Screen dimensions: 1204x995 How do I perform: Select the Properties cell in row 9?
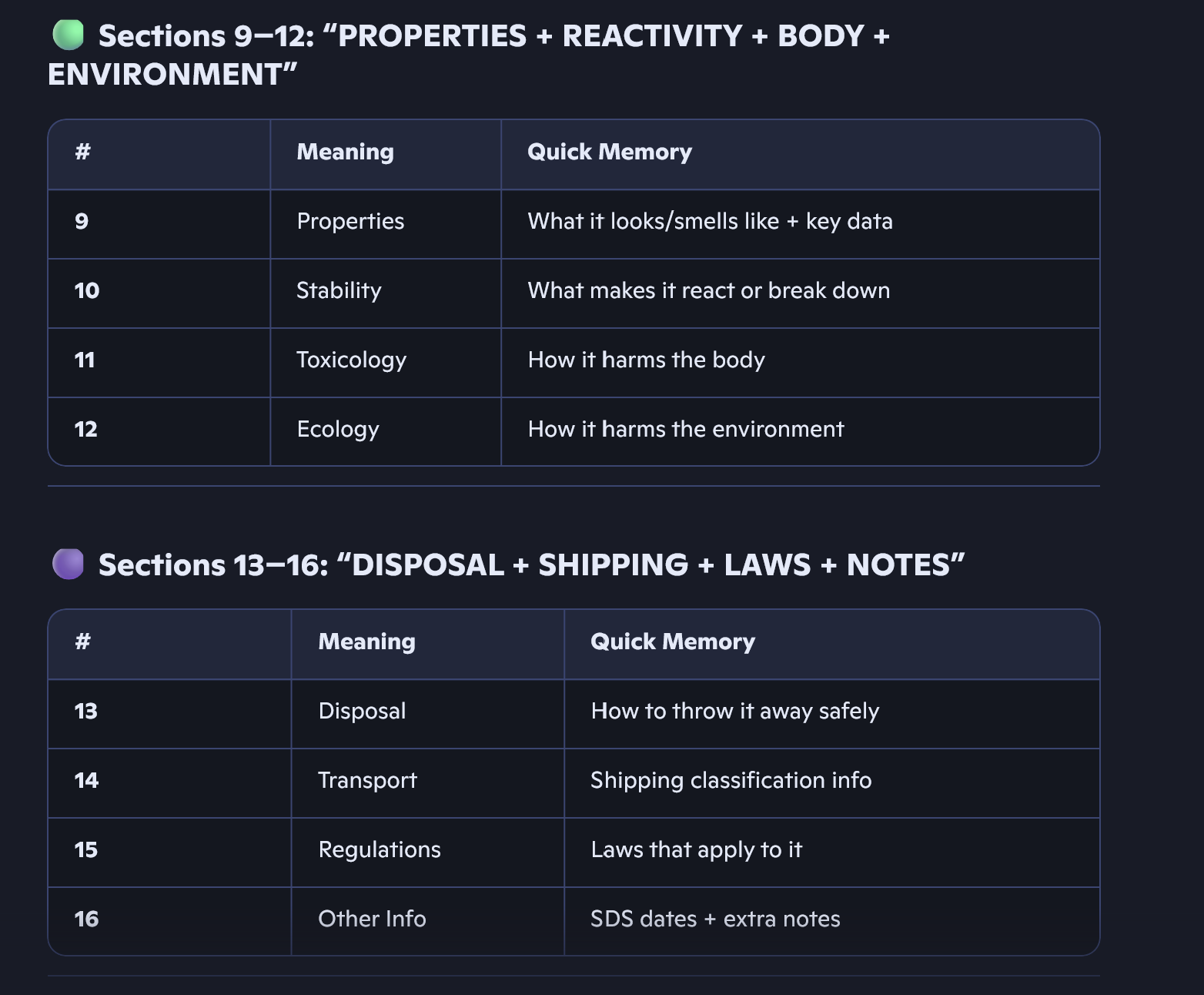coord(350,222)
